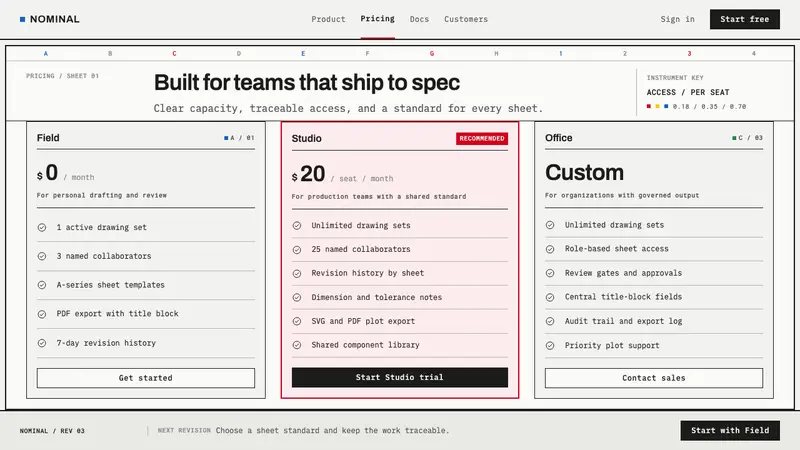Click the check icon beside 25 named collaborators
The image size is (800, 450).
[x=297, y=249]
